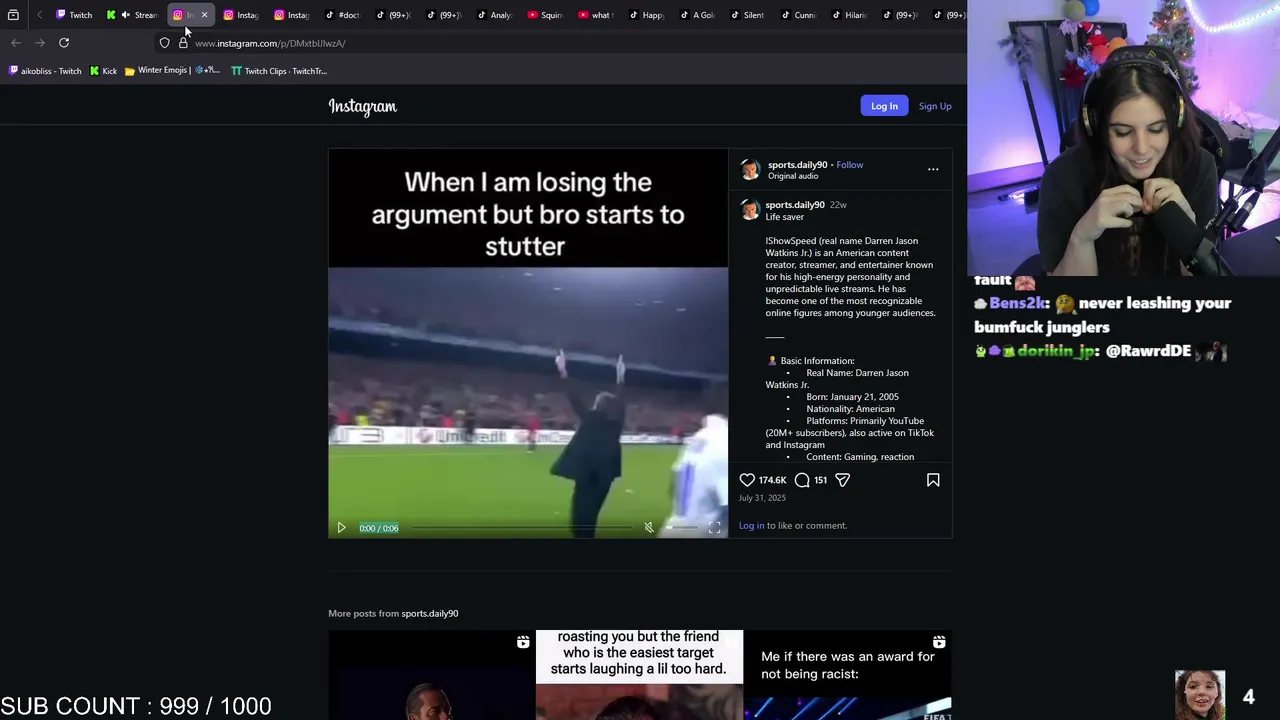Switch to the TikTok Happy tab
This screenshot has height=720, width=1280.
(646, 15)
